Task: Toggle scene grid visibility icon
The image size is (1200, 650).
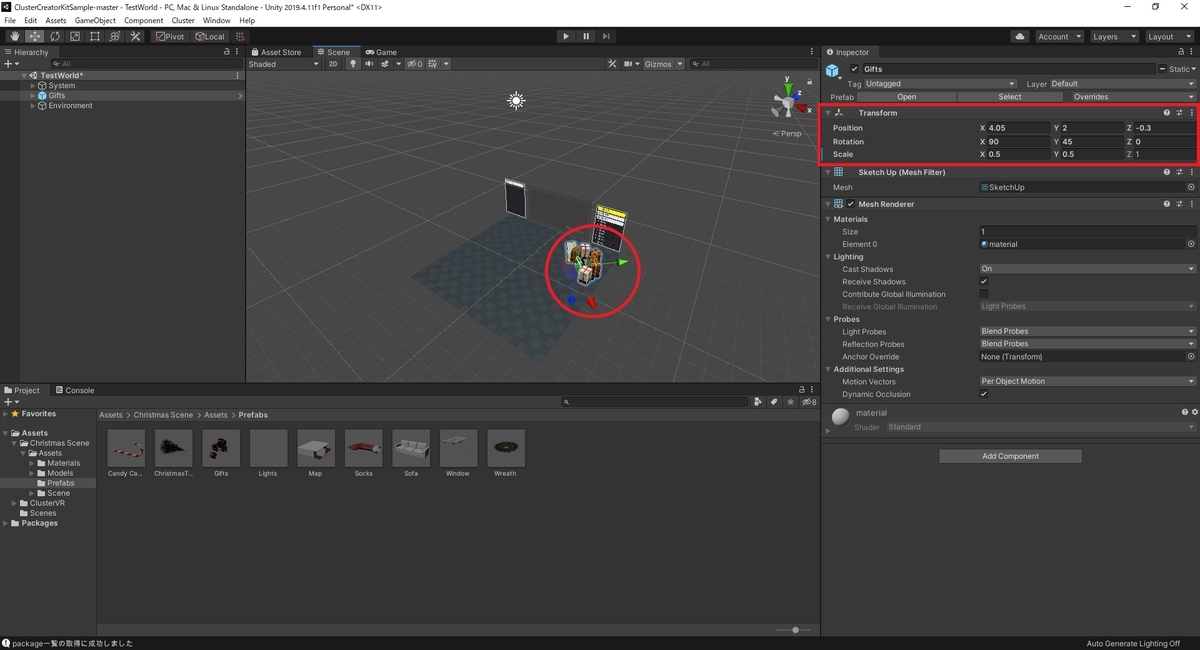Action: coord(432,64)
